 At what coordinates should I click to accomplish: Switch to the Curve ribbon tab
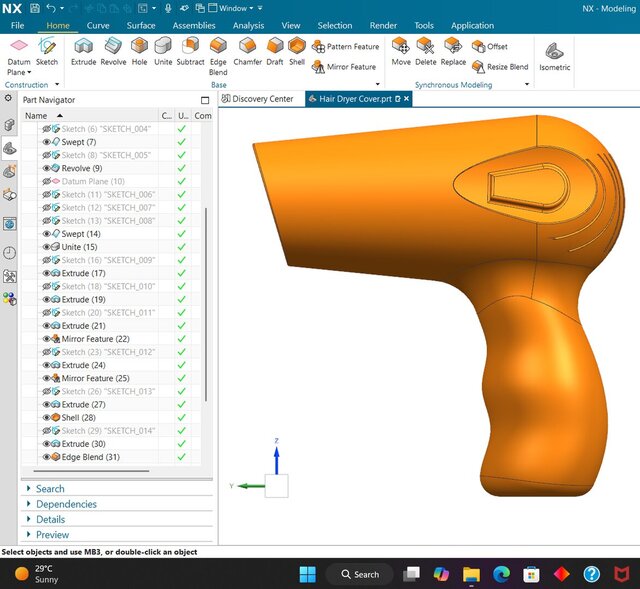(x=98, y=25)
